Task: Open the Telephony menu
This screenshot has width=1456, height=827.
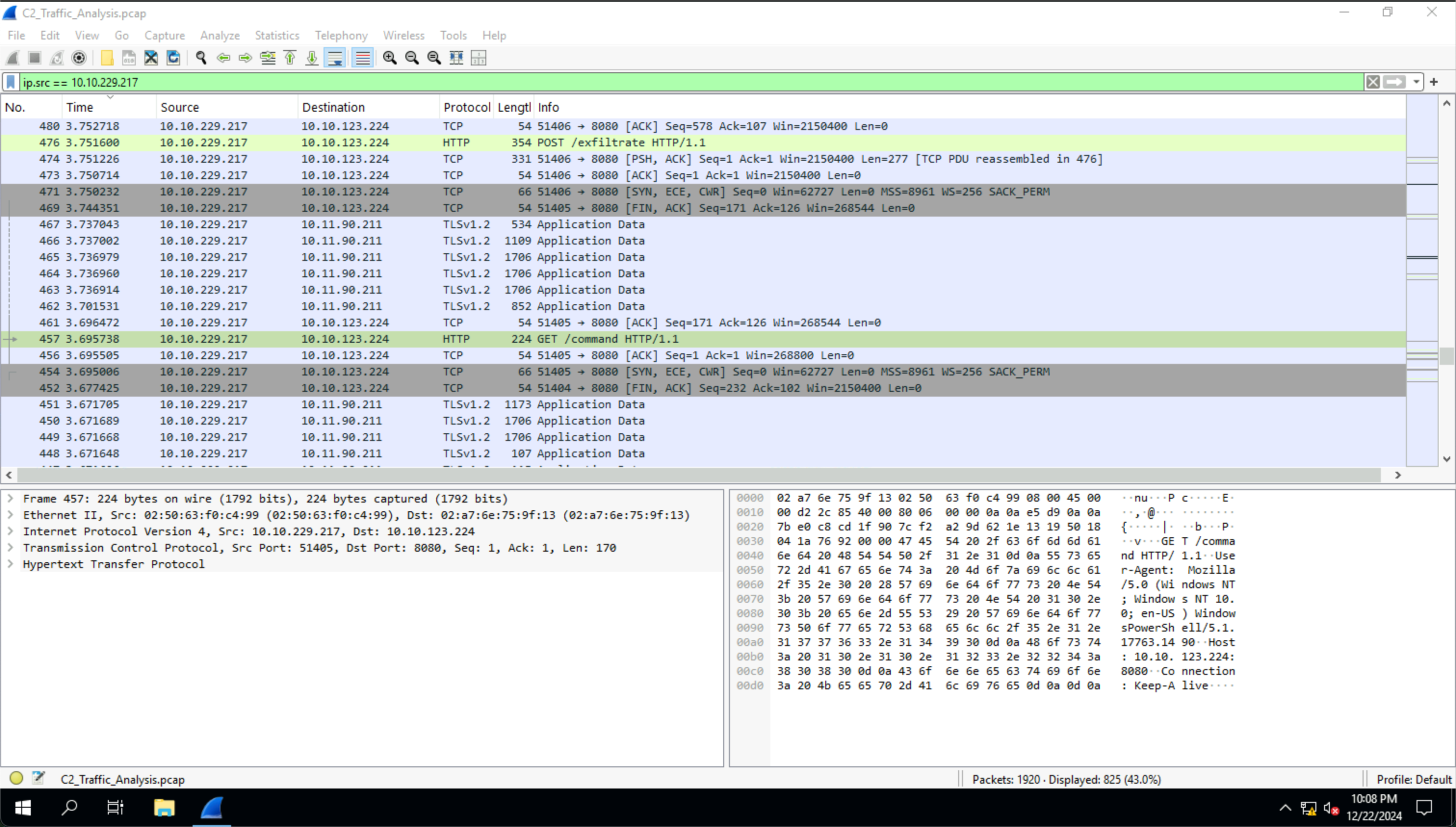Action: point(340,35)
